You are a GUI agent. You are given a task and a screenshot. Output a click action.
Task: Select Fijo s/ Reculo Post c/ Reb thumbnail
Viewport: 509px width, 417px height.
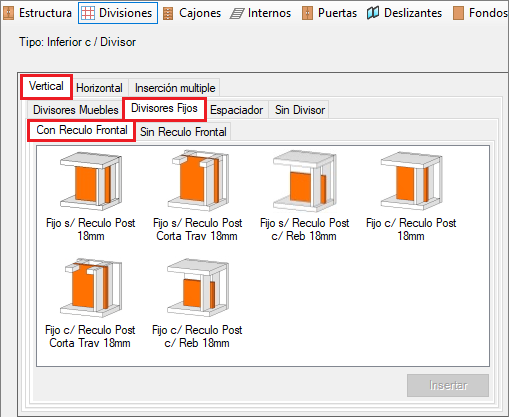(x=305, y=181)
